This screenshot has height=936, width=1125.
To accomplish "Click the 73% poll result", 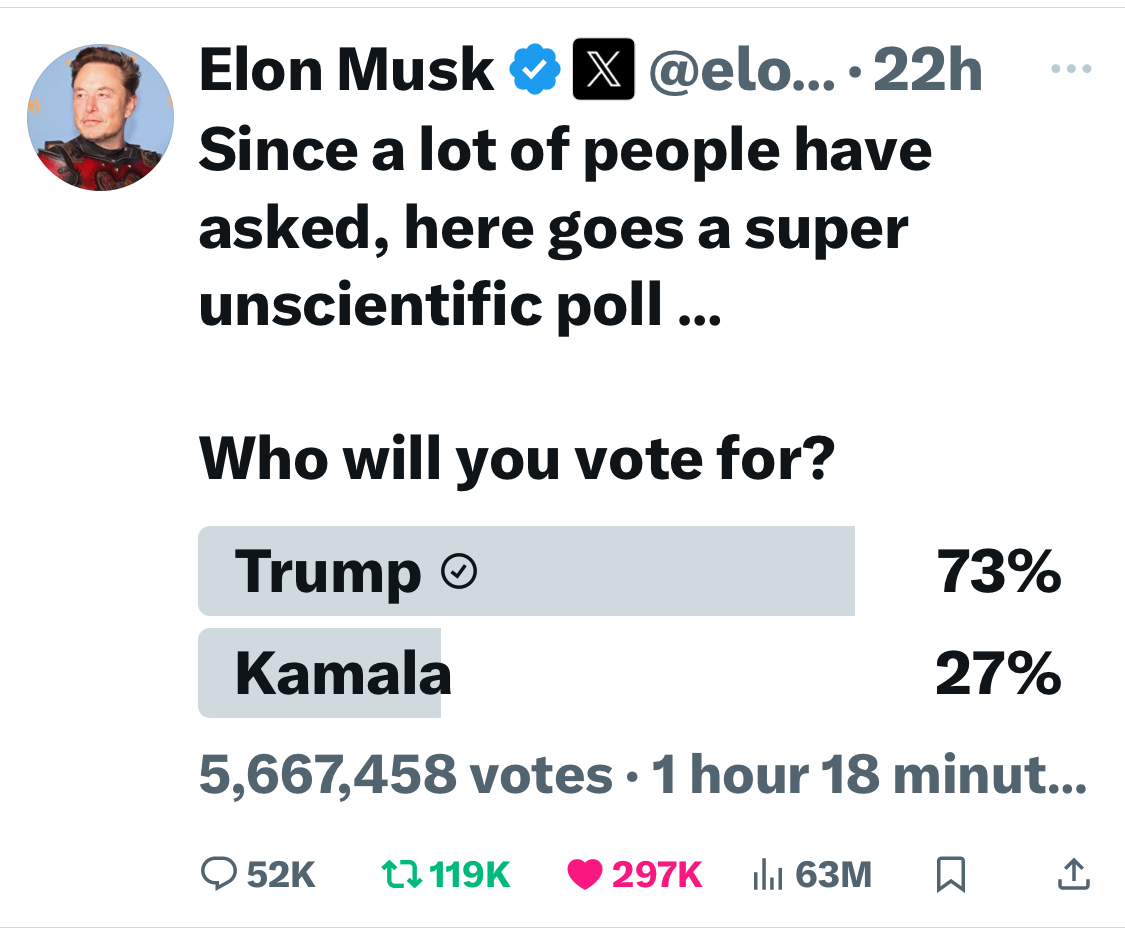I will pyautogui.click(x=999, y=572).
